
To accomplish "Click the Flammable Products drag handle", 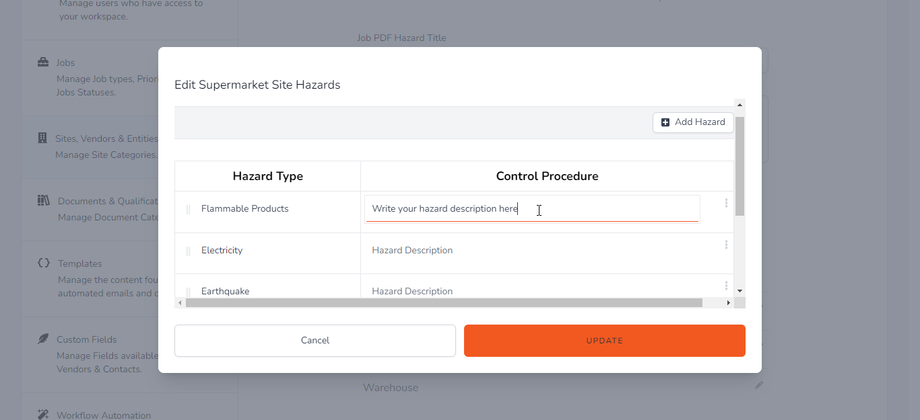I will [x=188, y=210].
